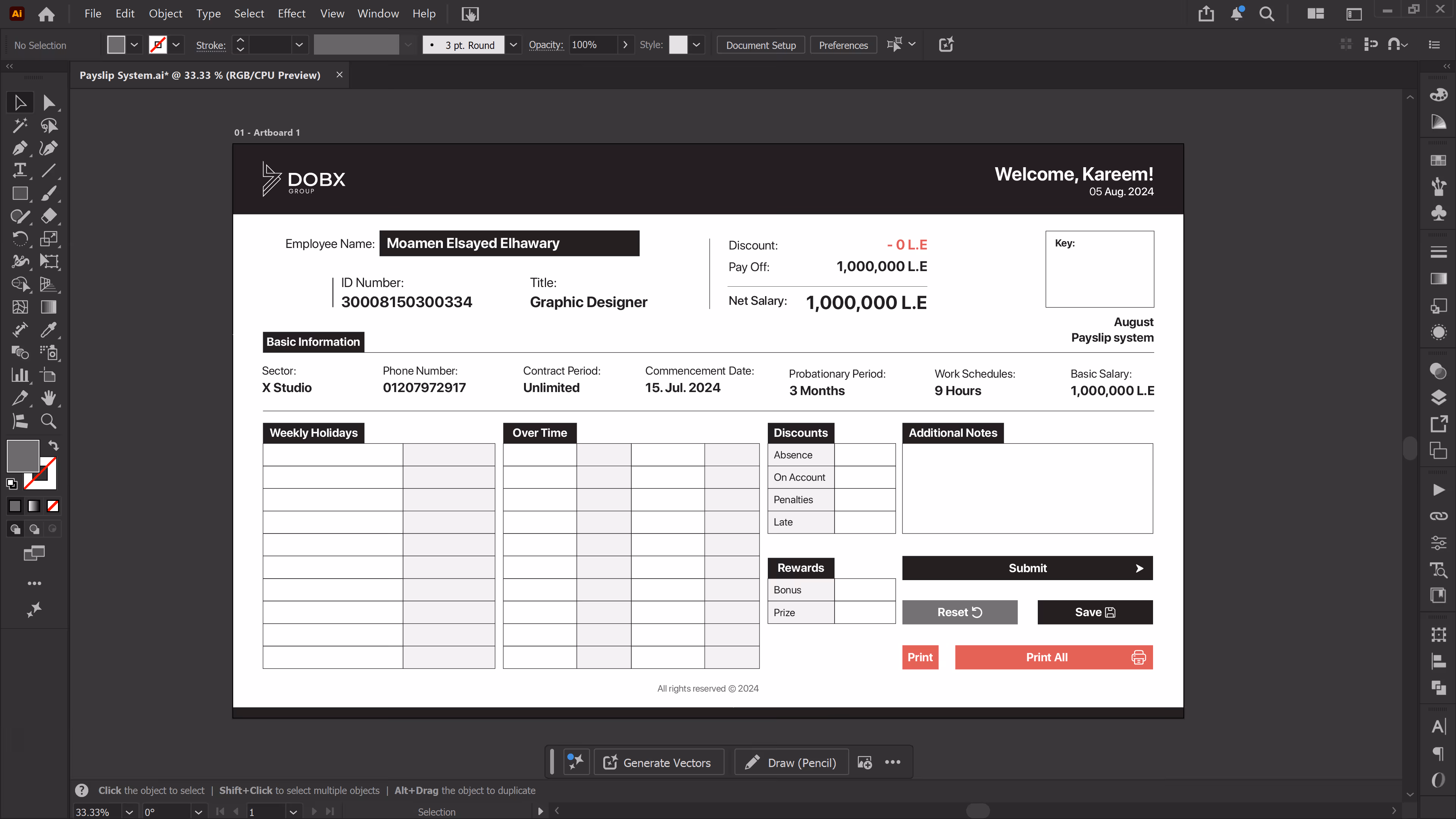Select the Rectangle tool
The image size is (1456, 819).
(20, 193)
